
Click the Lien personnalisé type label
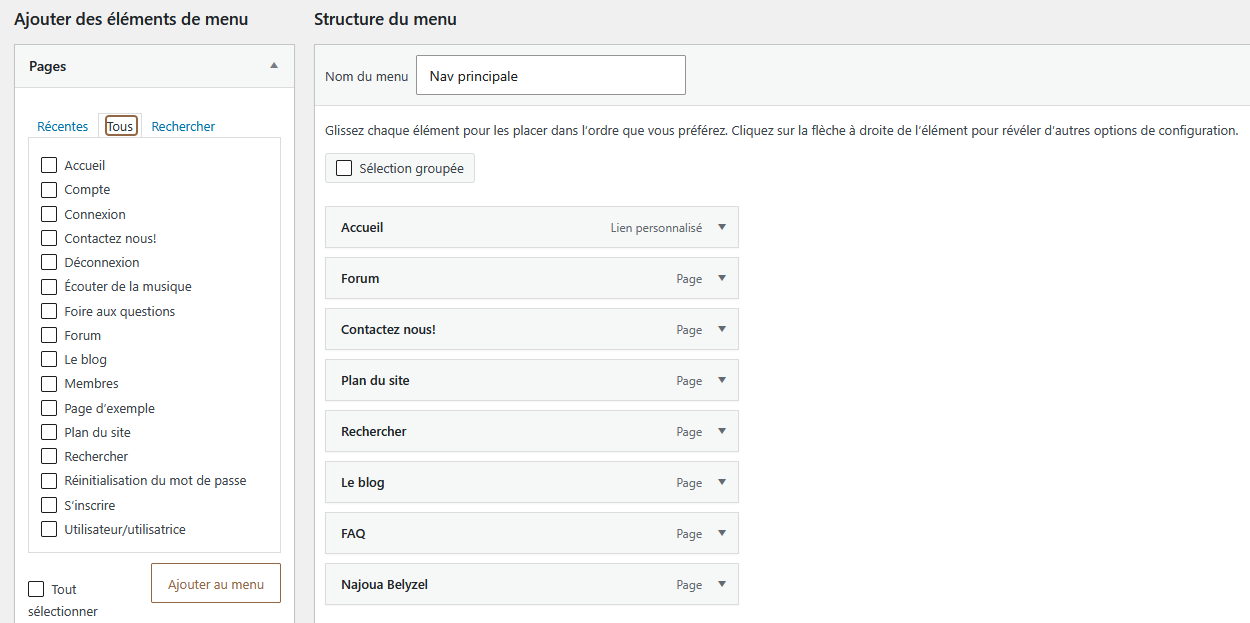pyautogui.click(x=656, y=228)
